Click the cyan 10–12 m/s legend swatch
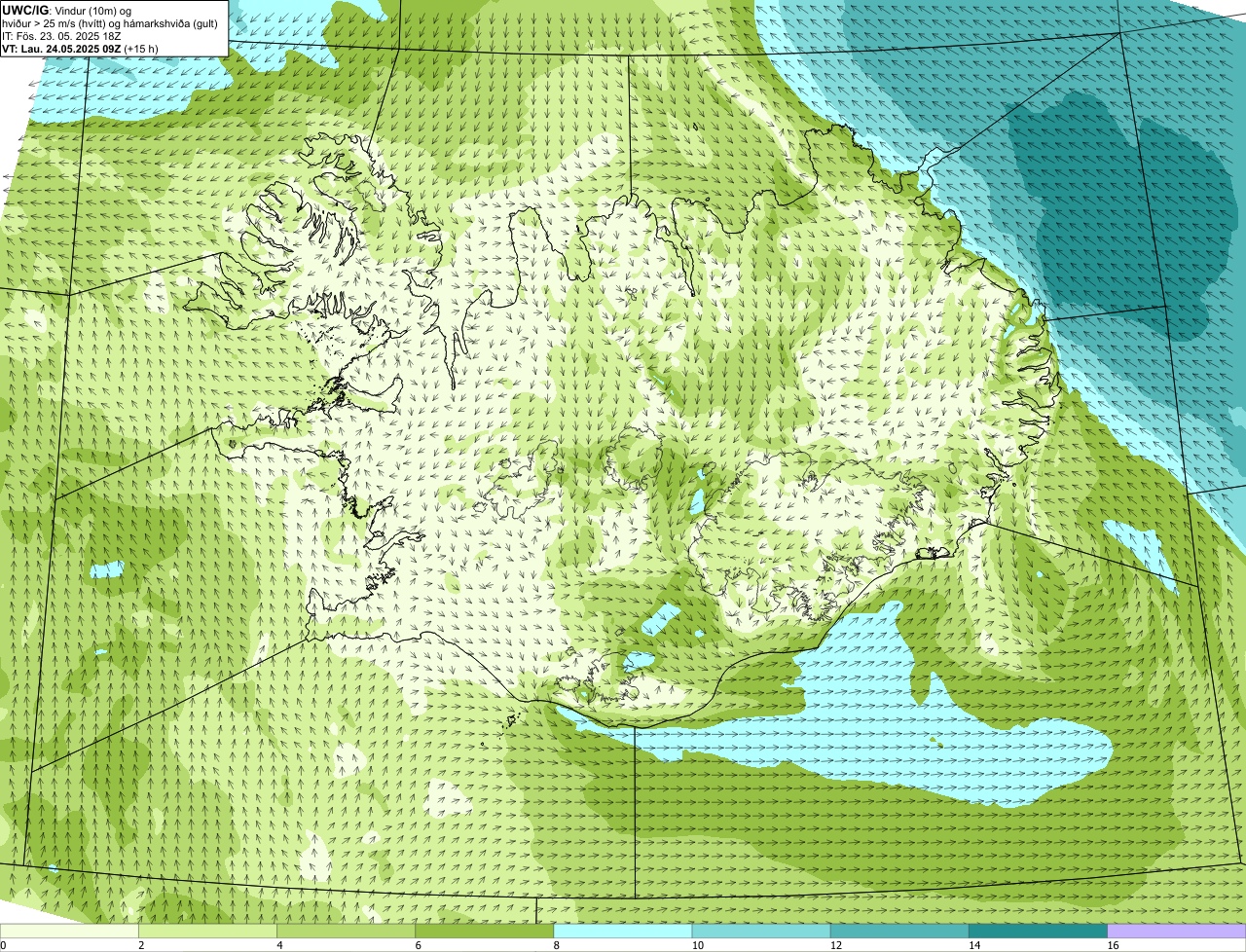 click(x=761, y=931)
